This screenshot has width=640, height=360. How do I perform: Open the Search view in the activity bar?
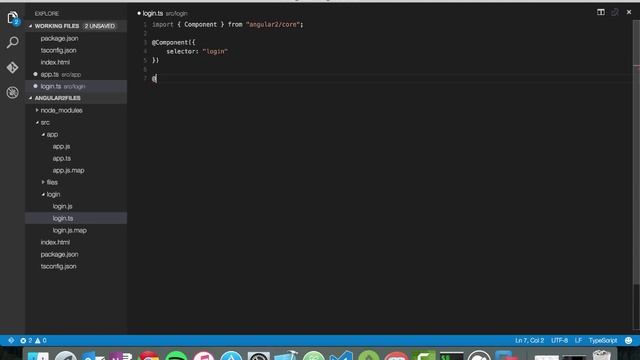(13, 42)
